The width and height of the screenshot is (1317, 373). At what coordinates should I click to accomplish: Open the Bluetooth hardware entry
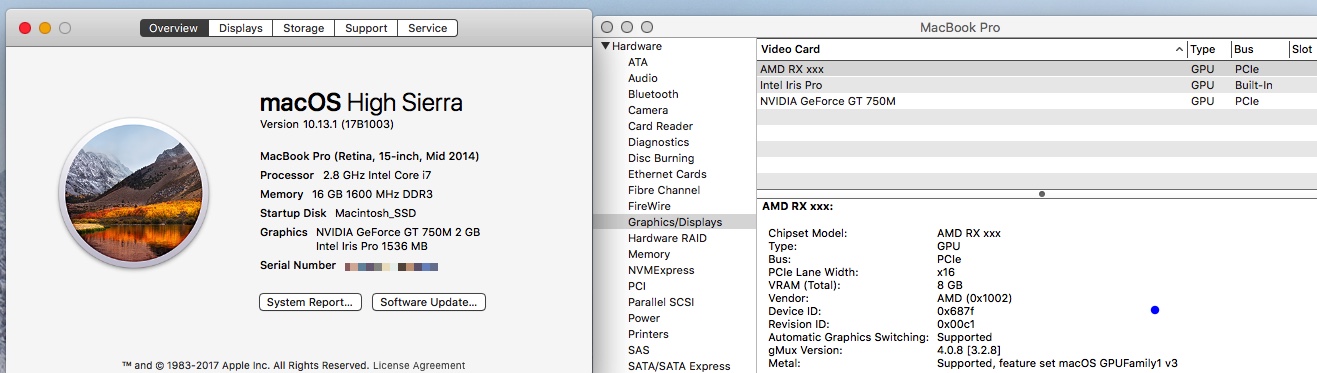(x=653, y=94)
